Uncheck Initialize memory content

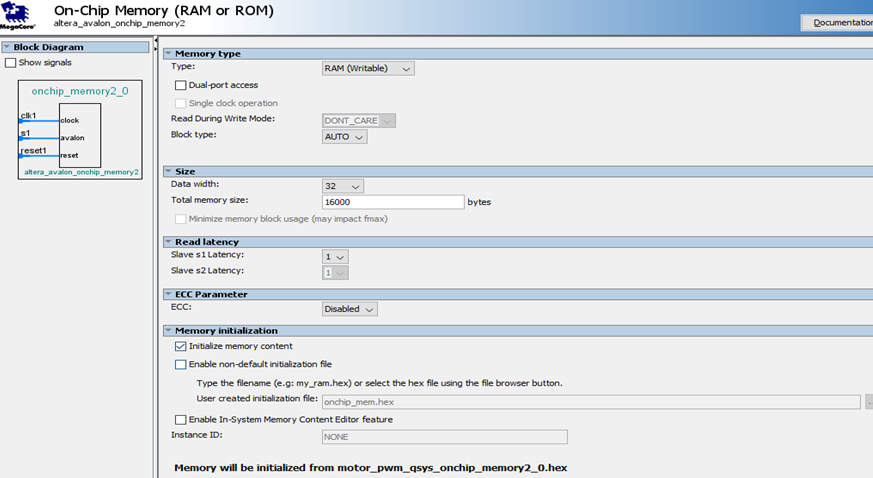[x=181, y=346]
